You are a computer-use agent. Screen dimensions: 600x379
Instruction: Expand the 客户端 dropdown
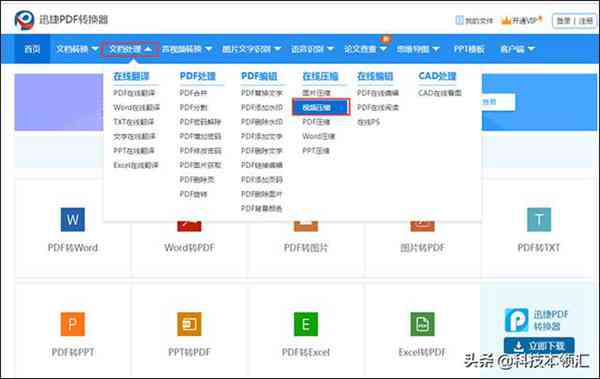pos(517,49)
